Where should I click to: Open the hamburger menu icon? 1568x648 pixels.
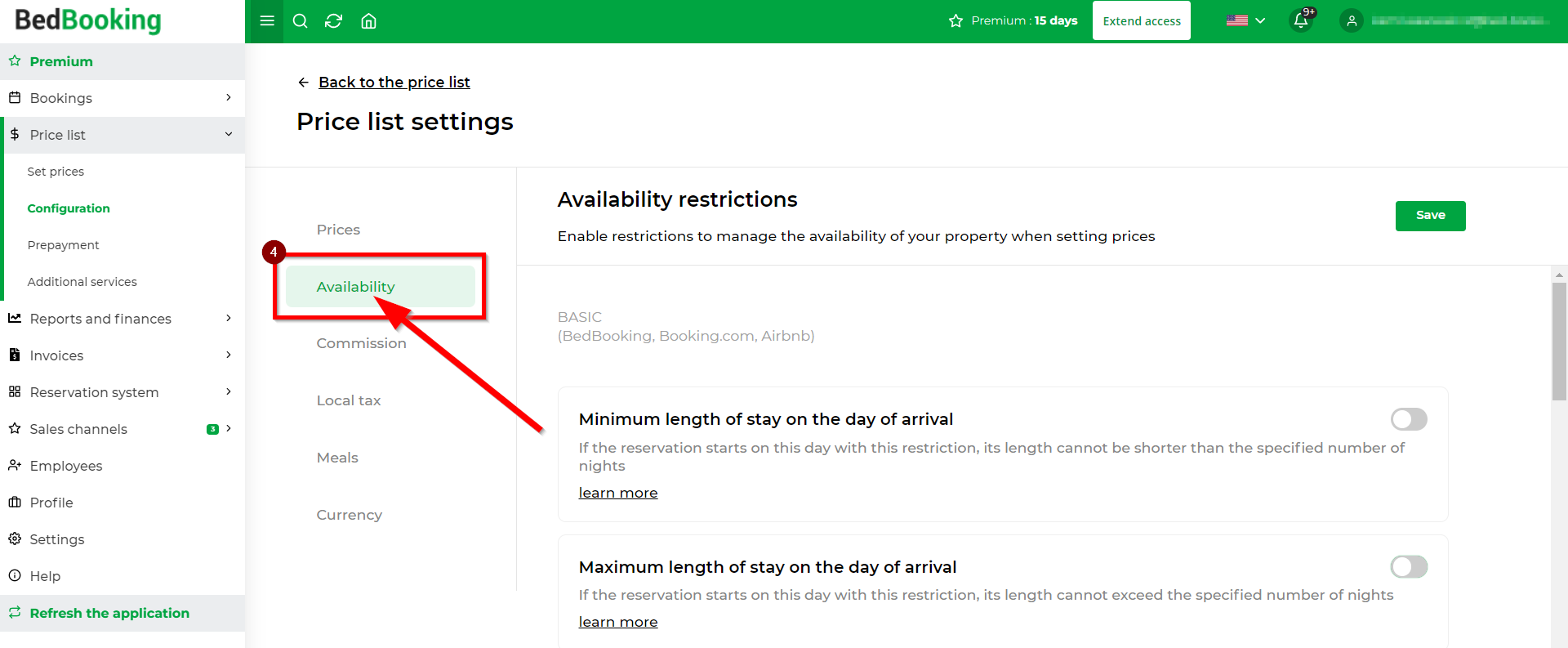[267, 21]
